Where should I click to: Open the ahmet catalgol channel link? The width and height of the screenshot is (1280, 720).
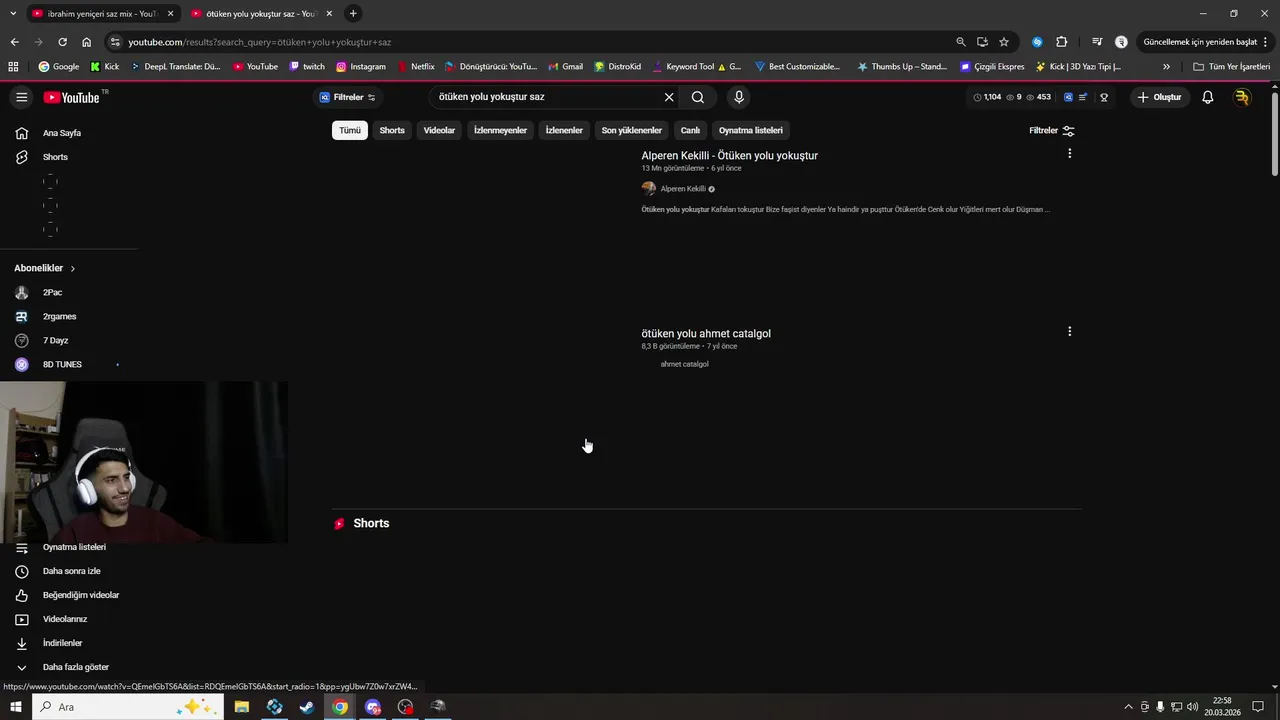point(684,364)
